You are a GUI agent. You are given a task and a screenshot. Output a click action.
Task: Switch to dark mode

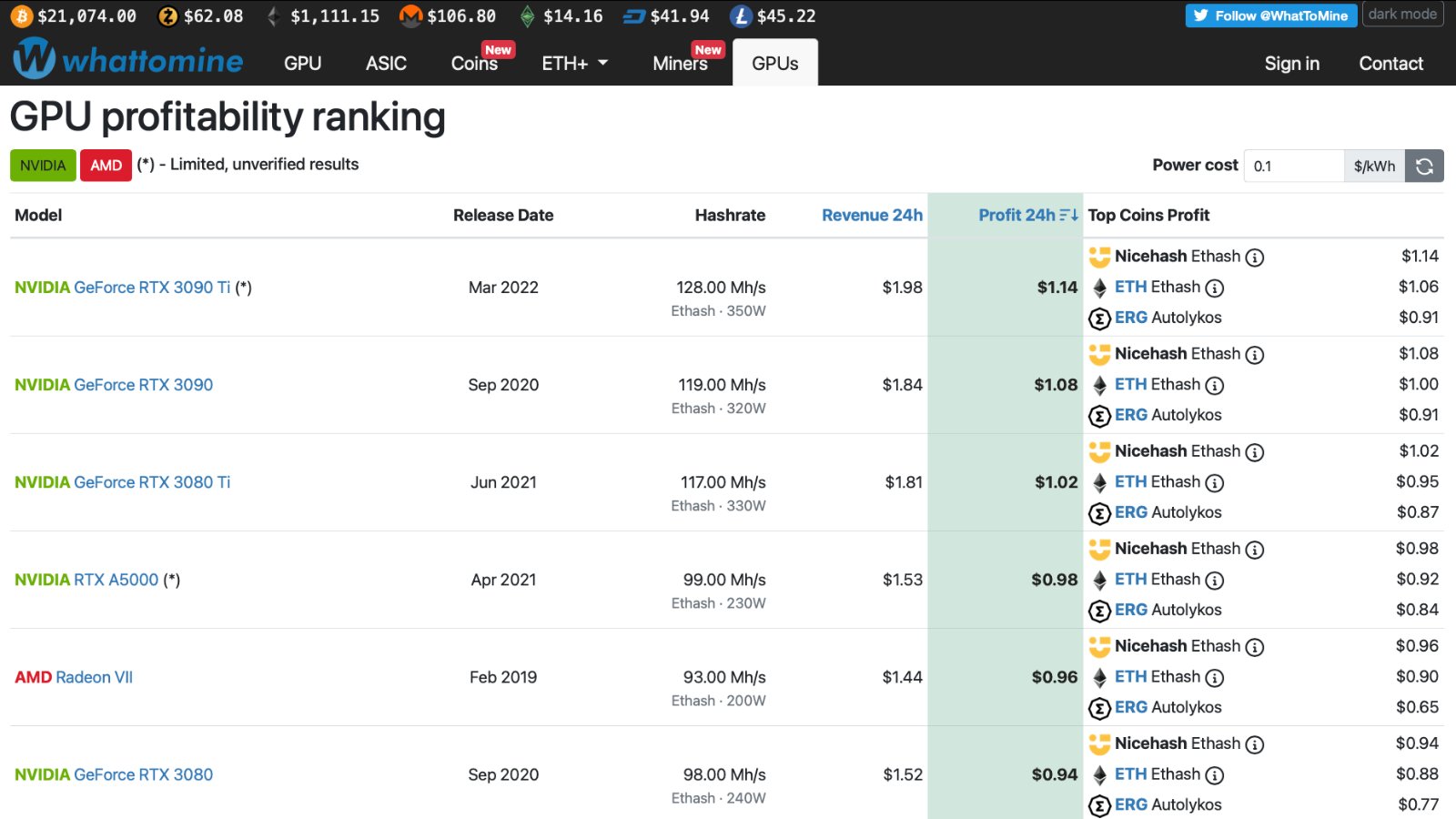1402,15
